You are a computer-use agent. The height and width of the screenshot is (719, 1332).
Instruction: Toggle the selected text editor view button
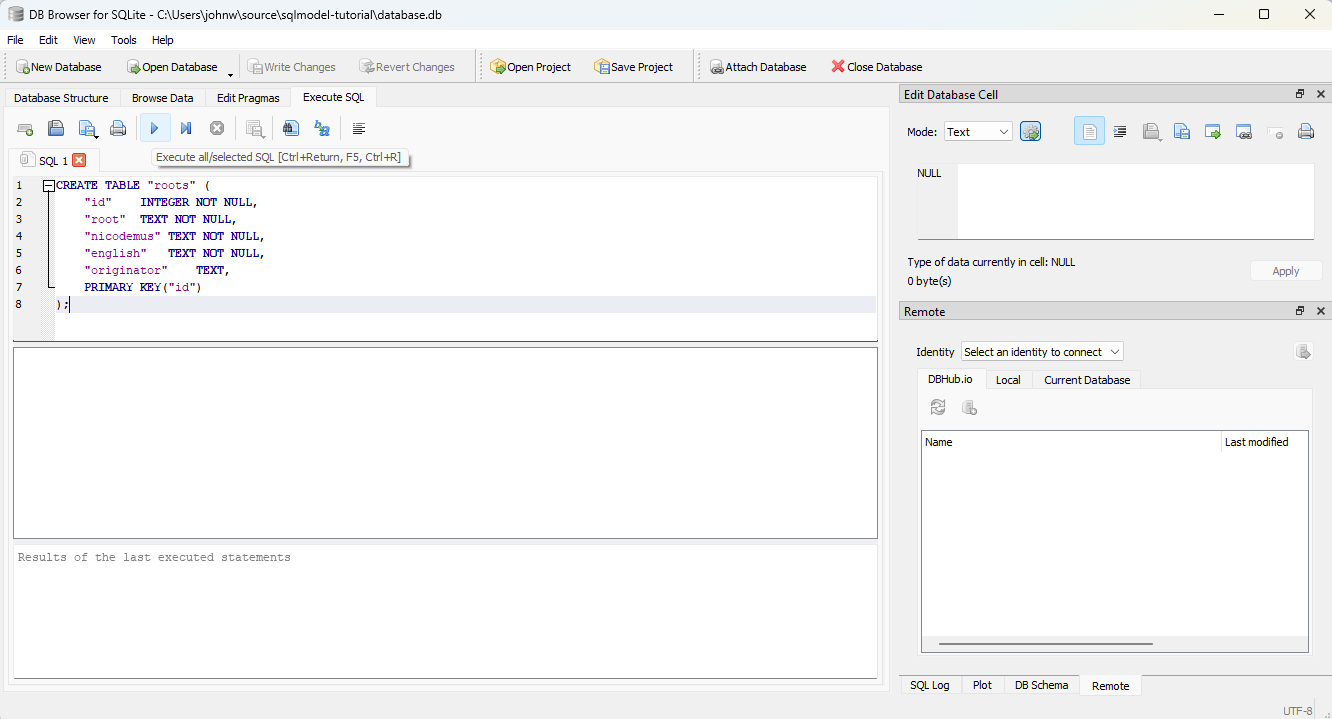[x=1089, y=131]
